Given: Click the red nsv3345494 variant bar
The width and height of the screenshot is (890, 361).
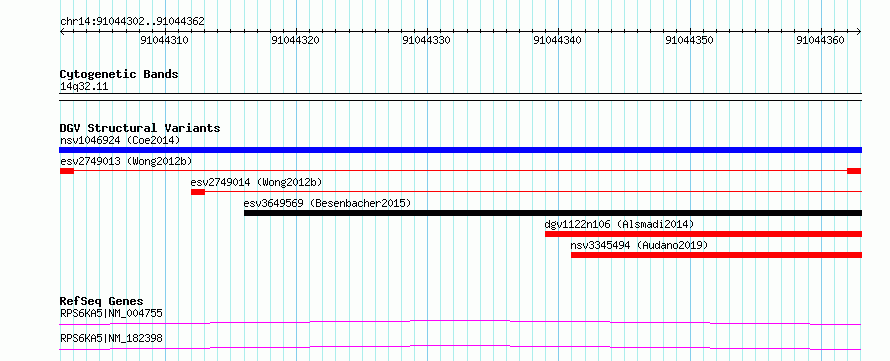Looking at the screenshot, I should 716,255.
